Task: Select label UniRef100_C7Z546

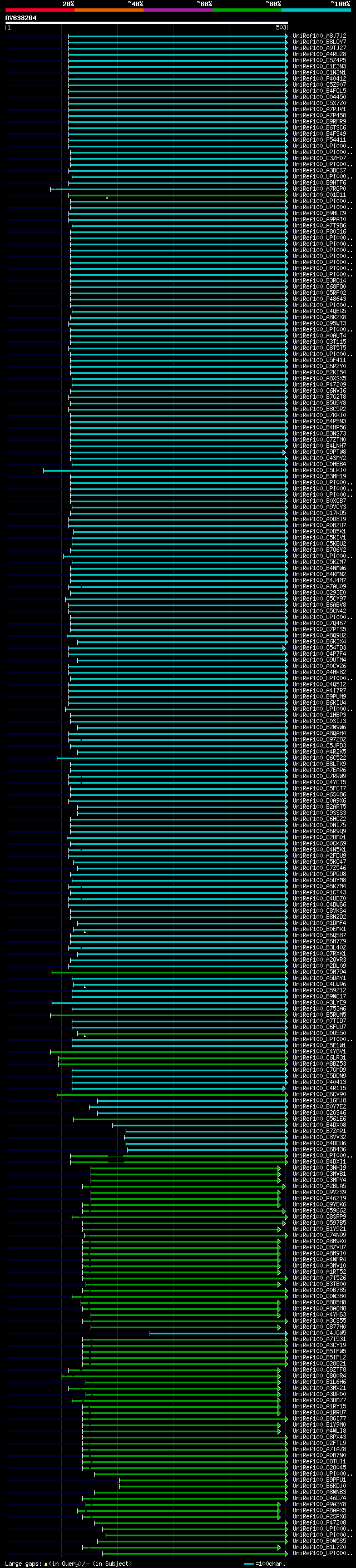Action: coord(319,868)
